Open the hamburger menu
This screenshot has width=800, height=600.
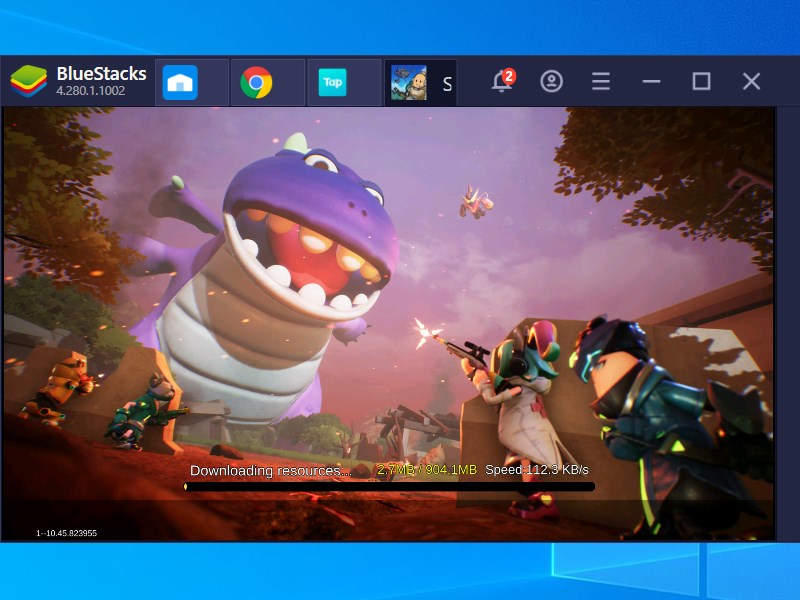(x=601, y=81)
